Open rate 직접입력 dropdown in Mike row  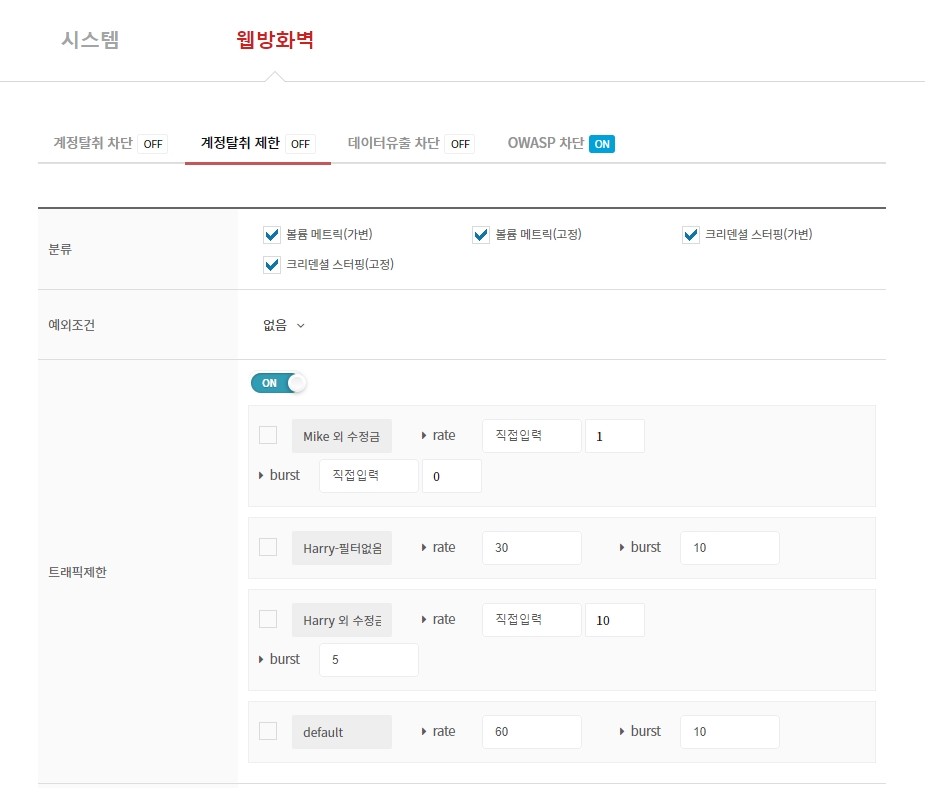click(531, 436)
